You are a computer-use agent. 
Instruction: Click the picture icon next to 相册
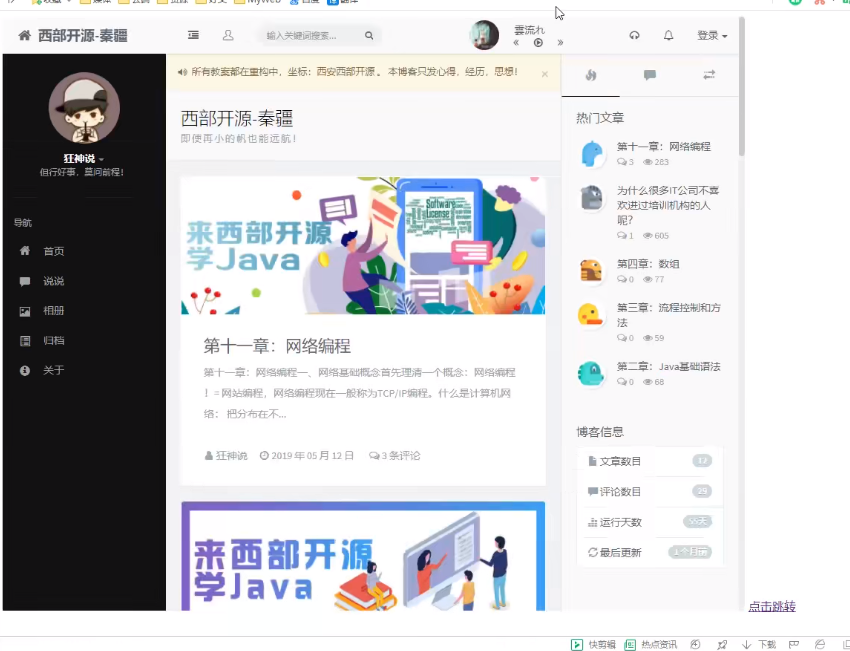tap(24, 311)
